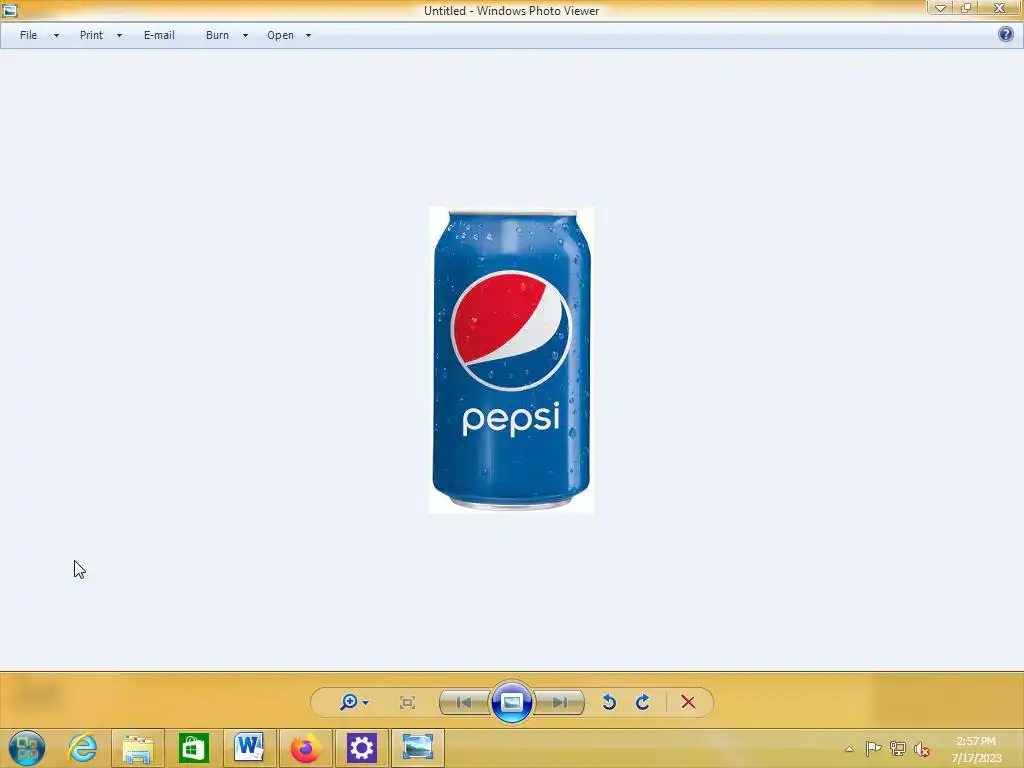Expand the Open dropdown arrow
1024x768 pixels.
click(x=308, y=36)
